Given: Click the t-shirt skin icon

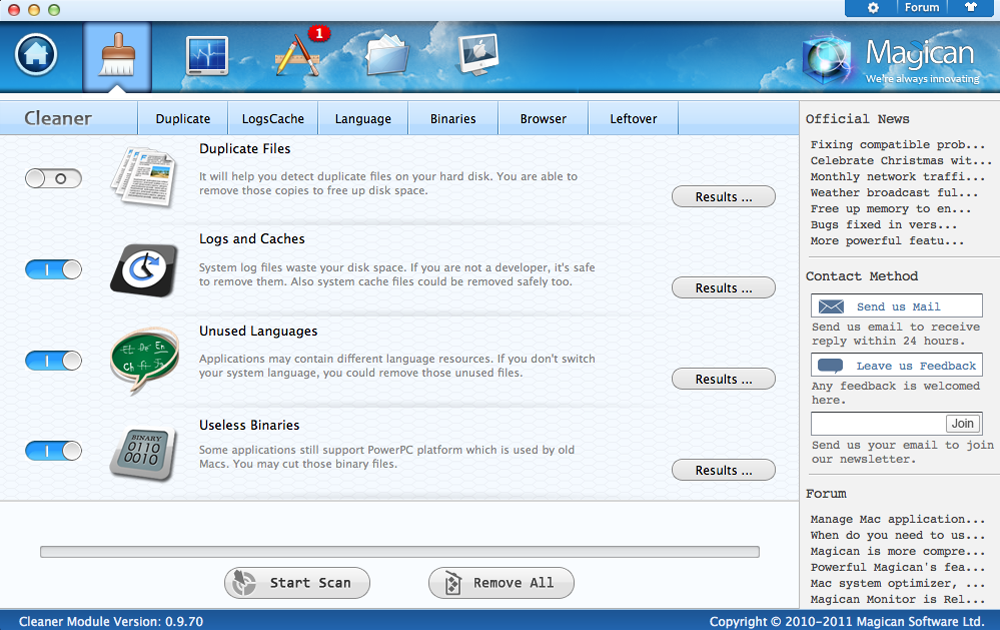Looking at the screenshot, I should click(970, 8).
